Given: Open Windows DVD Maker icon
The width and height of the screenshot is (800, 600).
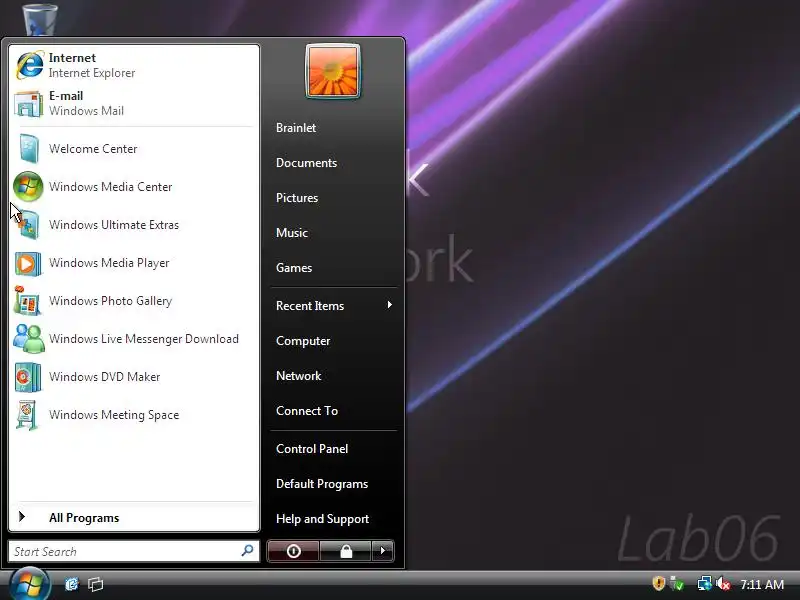Looking at the screenshot, I should click(x=28, y=377).
